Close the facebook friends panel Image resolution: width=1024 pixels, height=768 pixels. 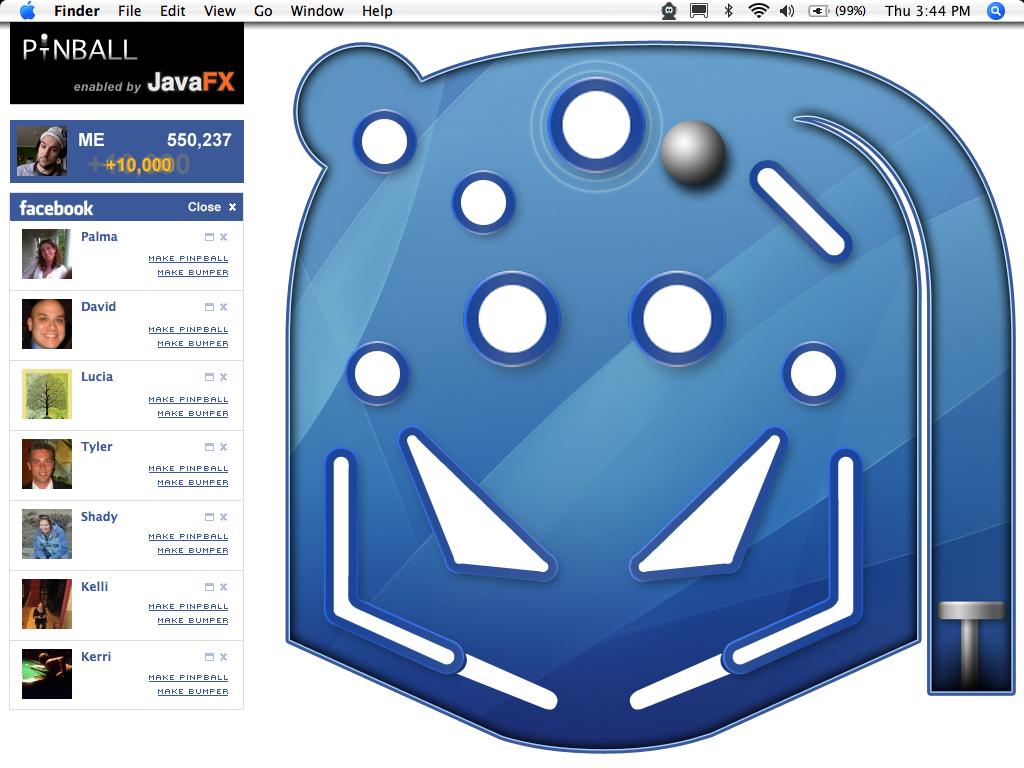[212, 207]
